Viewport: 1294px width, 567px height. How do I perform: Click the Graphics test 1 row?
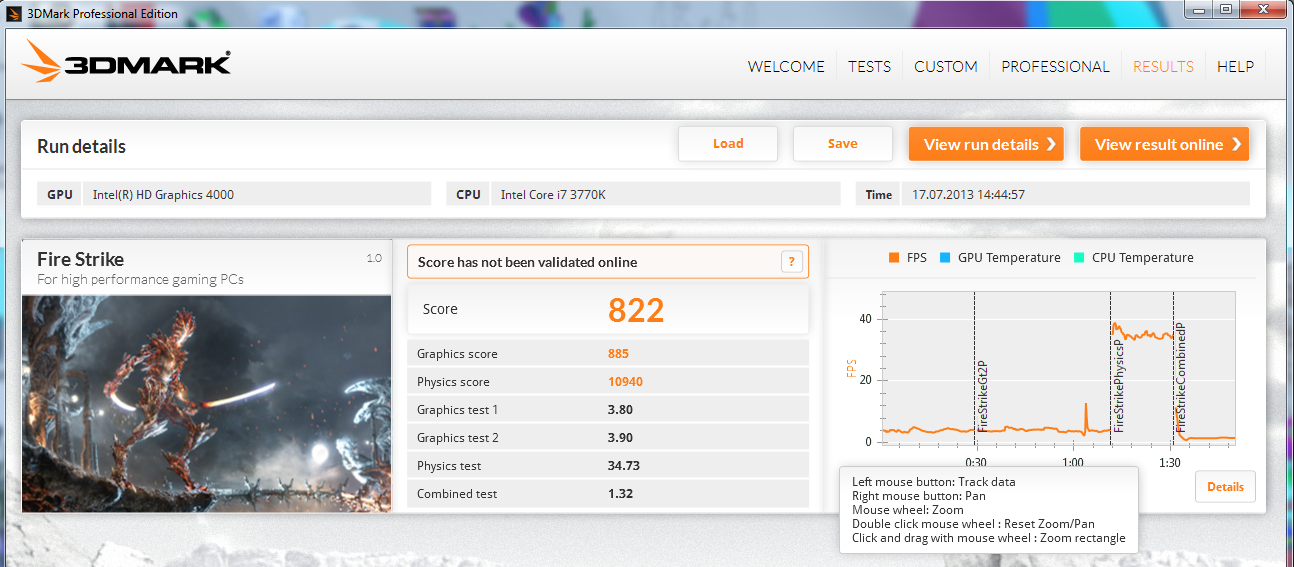pos(608,410)
